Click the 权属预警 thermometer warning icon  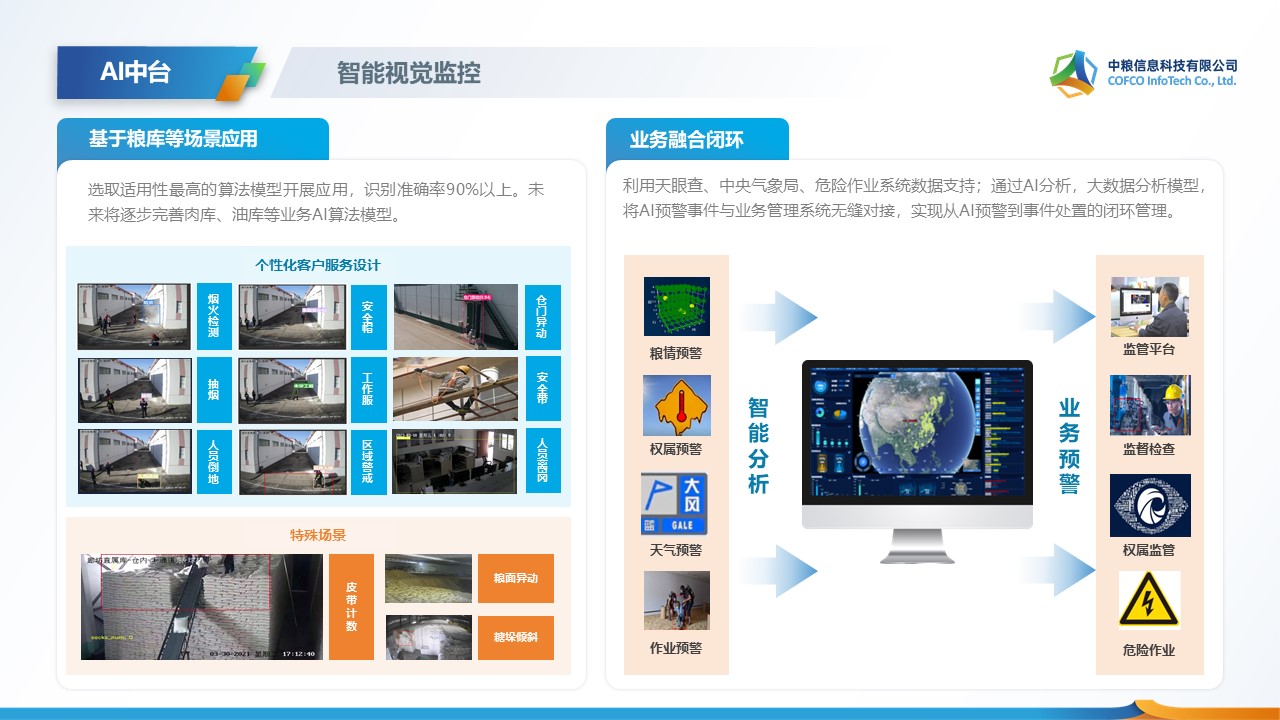click(676, 405)
